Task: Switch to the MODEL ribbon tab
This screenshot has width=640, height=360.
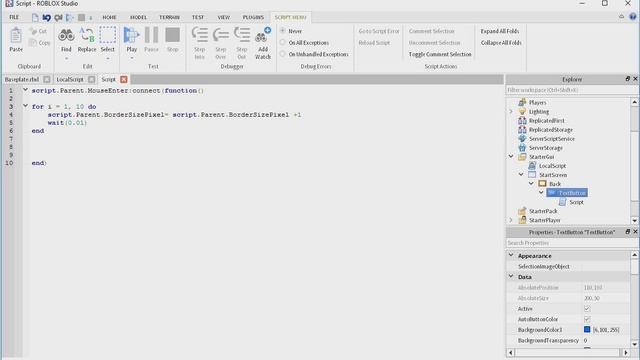Action: tap(138, 17)
